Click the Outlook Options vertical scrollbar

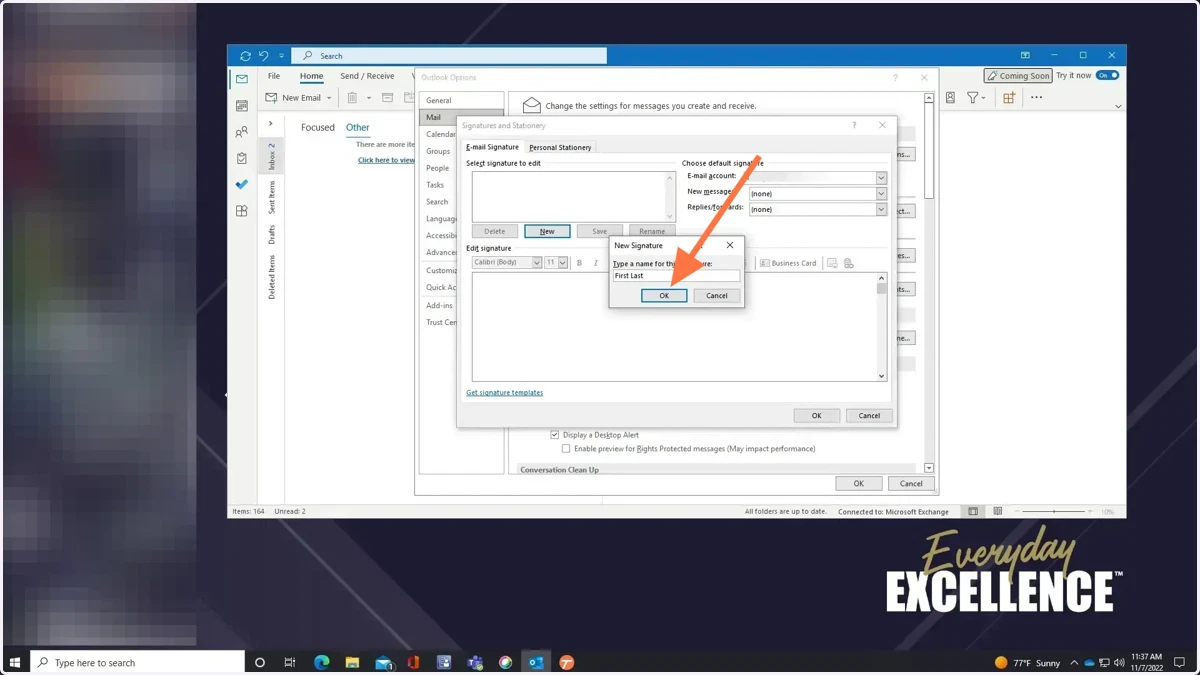(929, 283)
